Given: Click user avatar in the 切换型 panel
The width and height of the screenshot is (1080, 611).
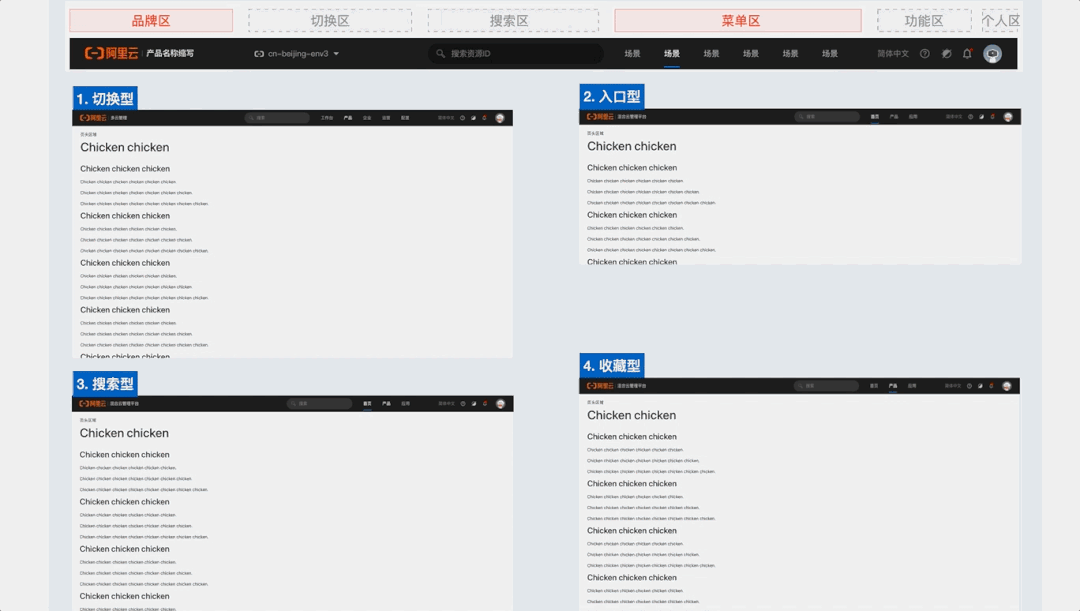Looking at the screenshot, I should pyautogui.click(x=500, y=118).
